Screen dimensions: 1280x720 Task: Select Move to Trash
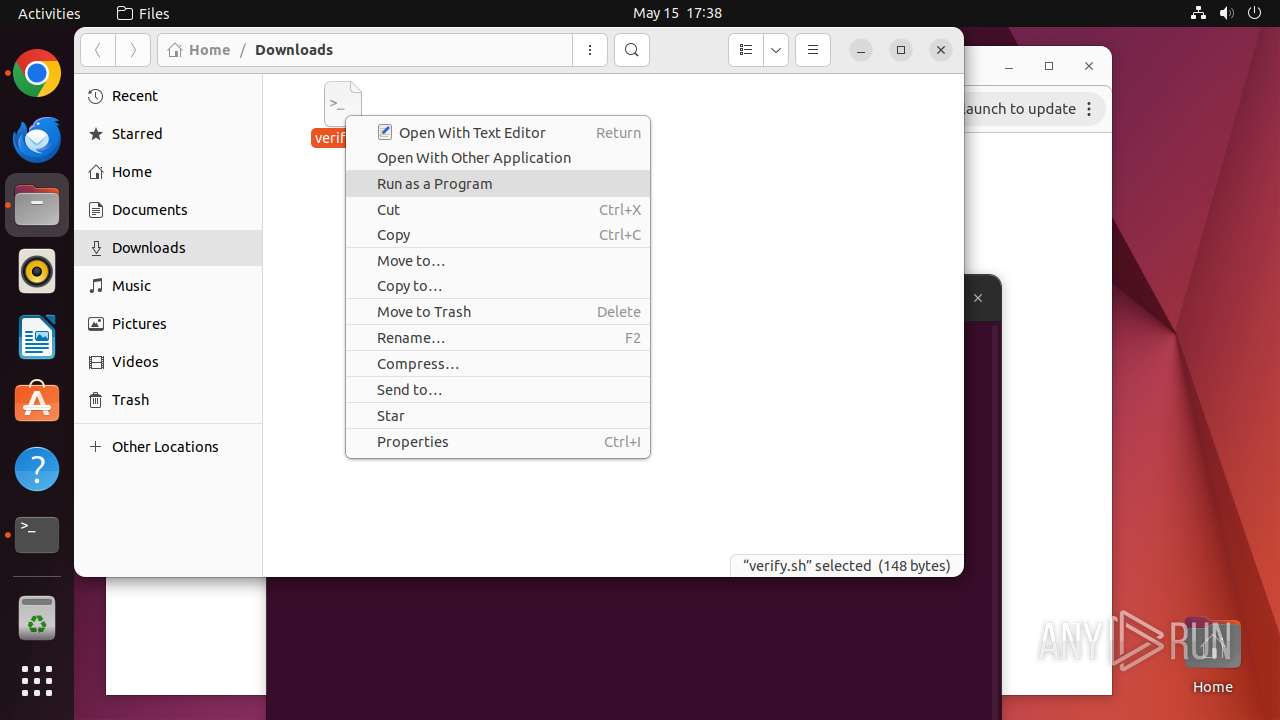click(x=498, y=312)
